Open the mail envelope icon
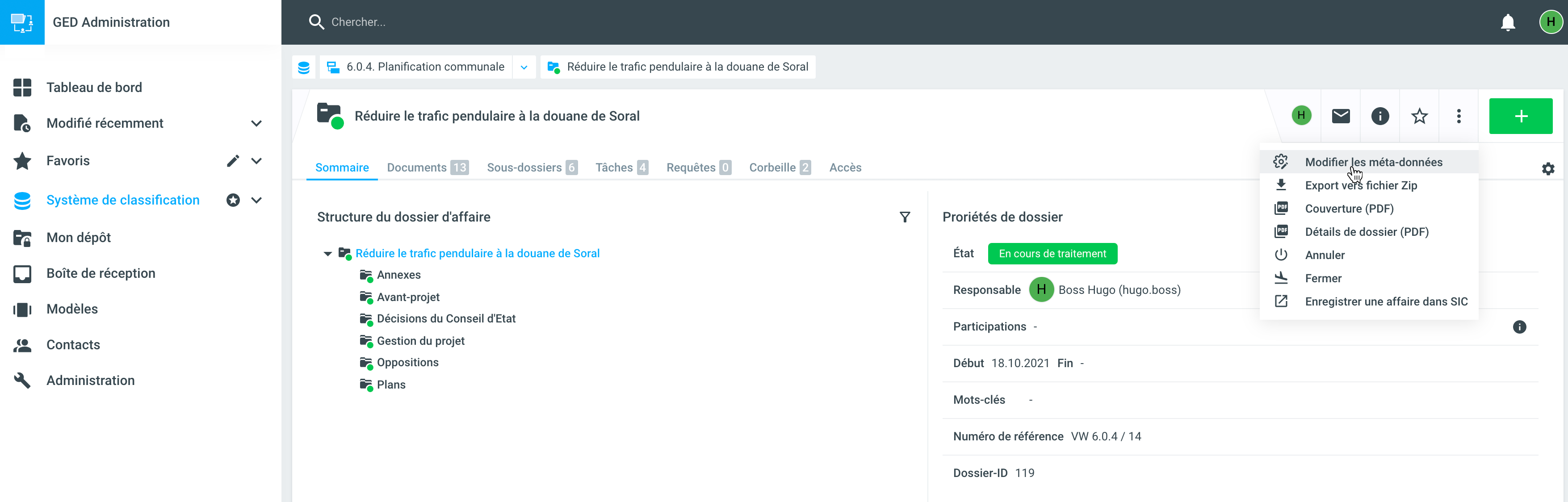Screen dimensions: 1568x502 (1340, 116)
